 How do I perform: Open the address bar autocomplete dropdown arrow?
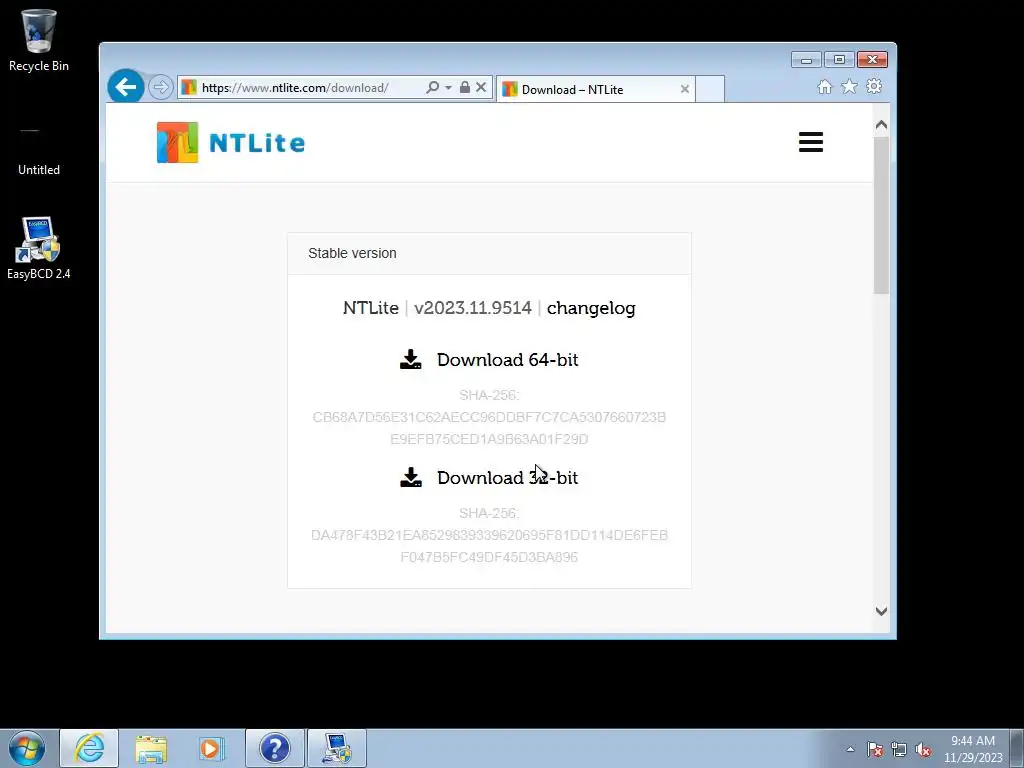[x=448, y=88]
